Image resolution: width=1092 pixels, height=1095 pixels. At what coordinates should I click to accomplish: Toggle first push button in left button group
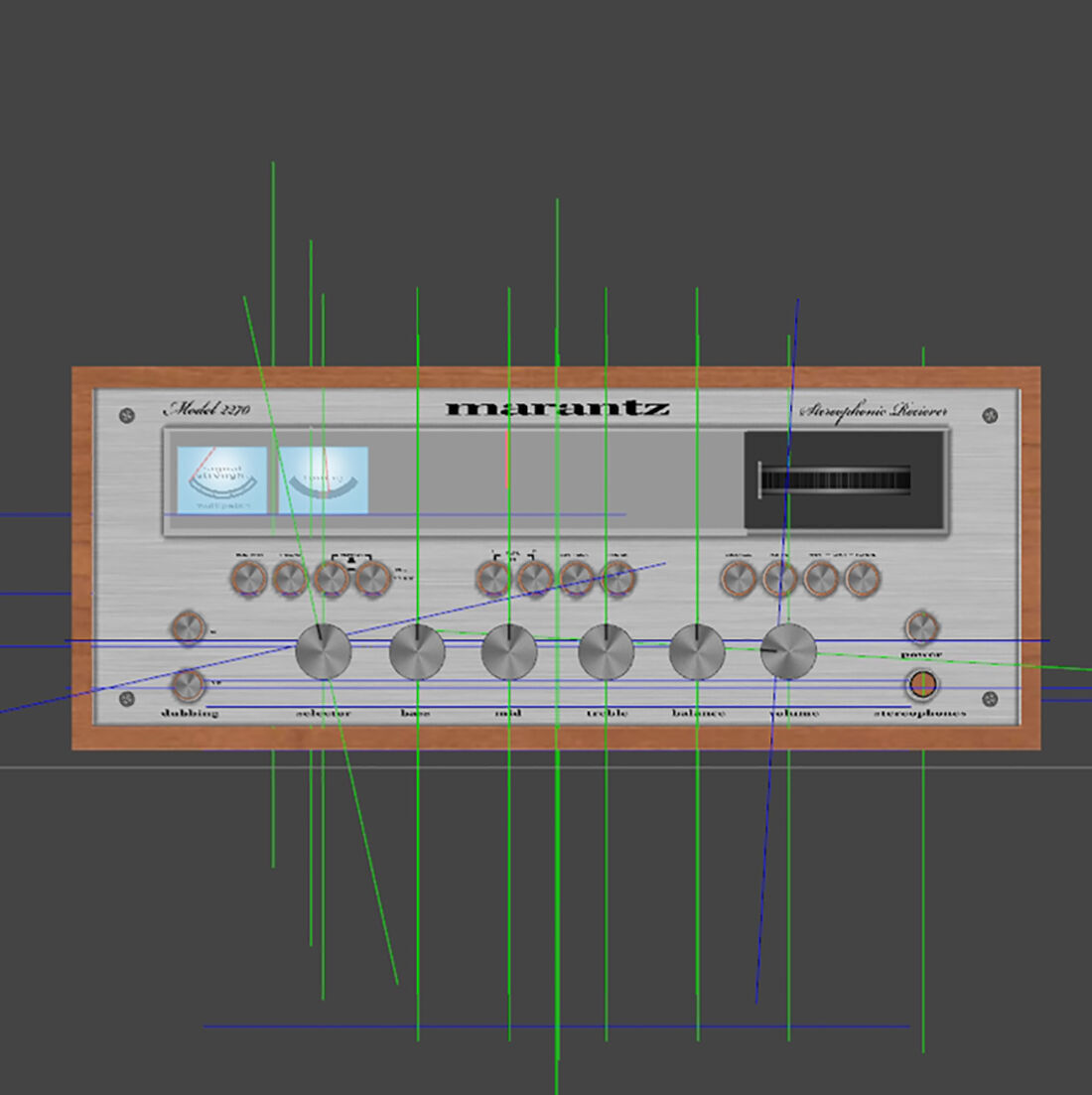248,578
